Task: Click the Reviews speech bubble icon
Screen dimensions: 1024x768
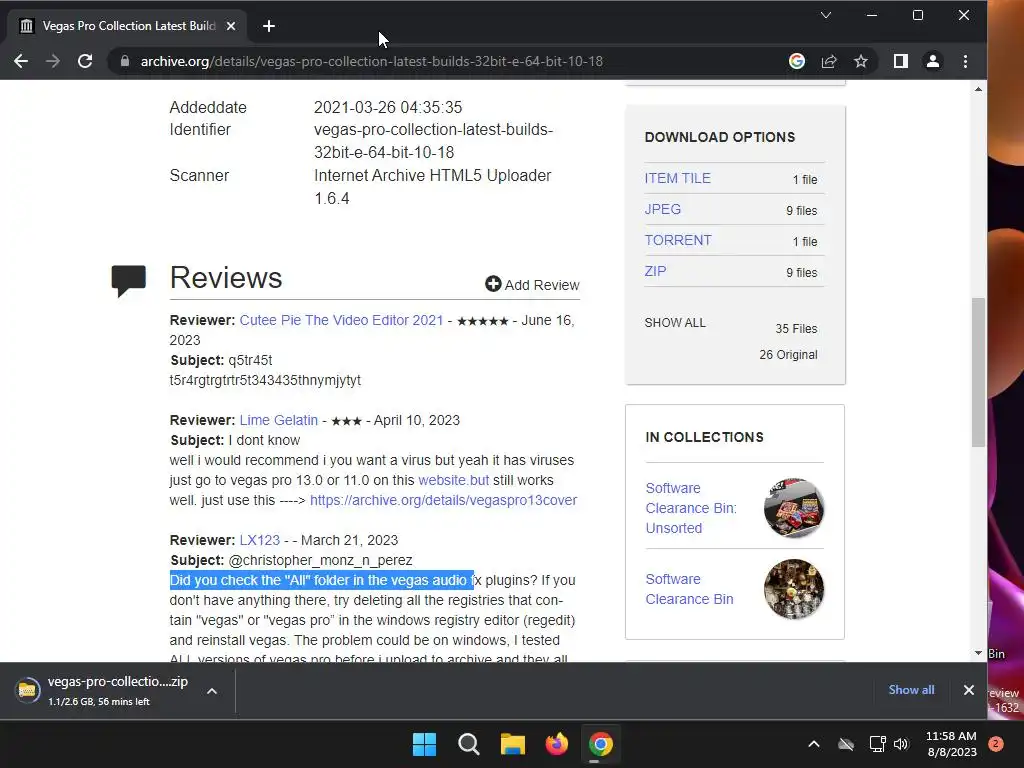Action: (129, 281)
